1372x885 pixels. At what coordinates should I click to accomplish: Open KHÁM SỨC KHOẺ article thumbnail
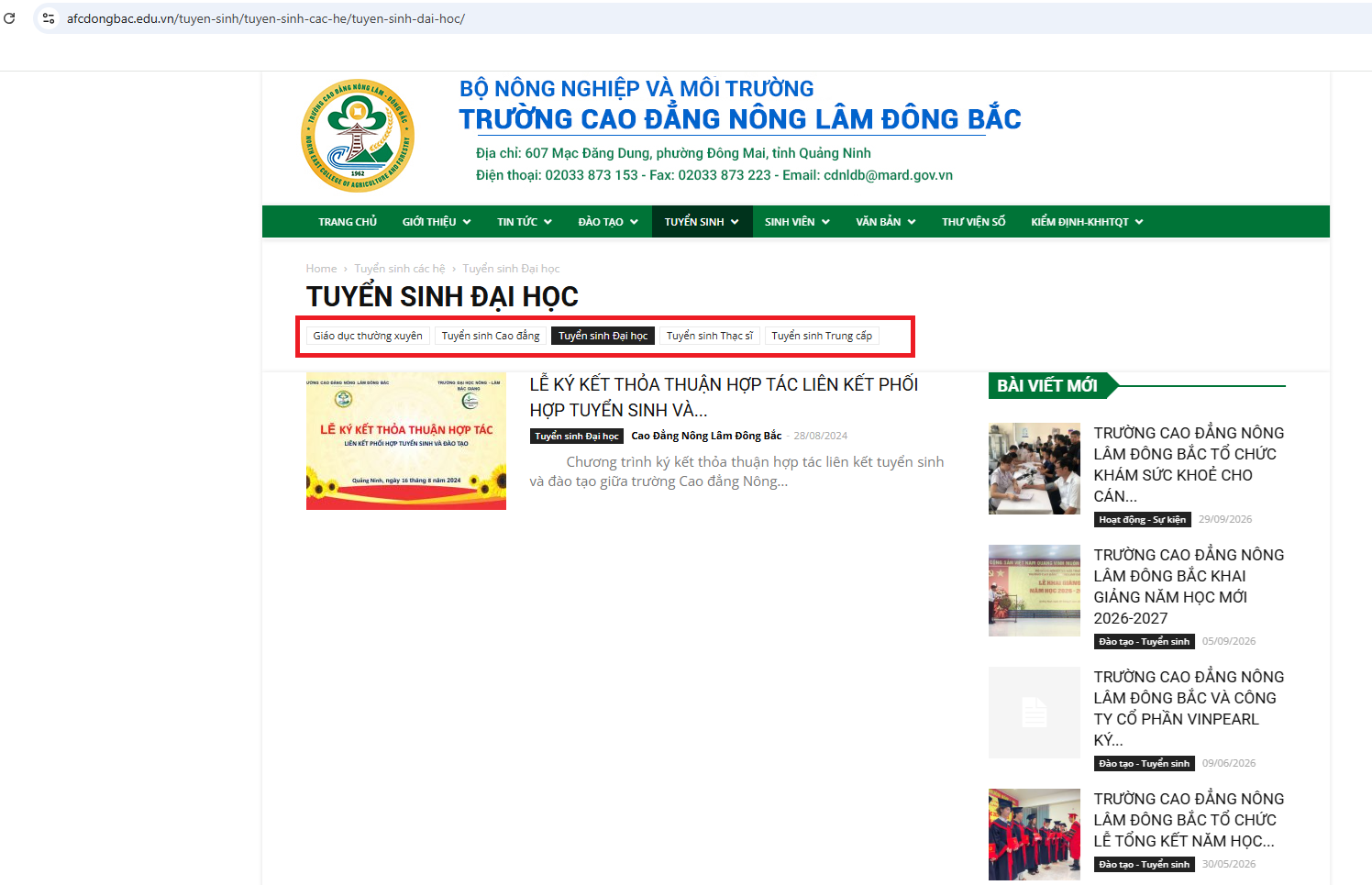pyautogui.click(x=1035, y=469)
